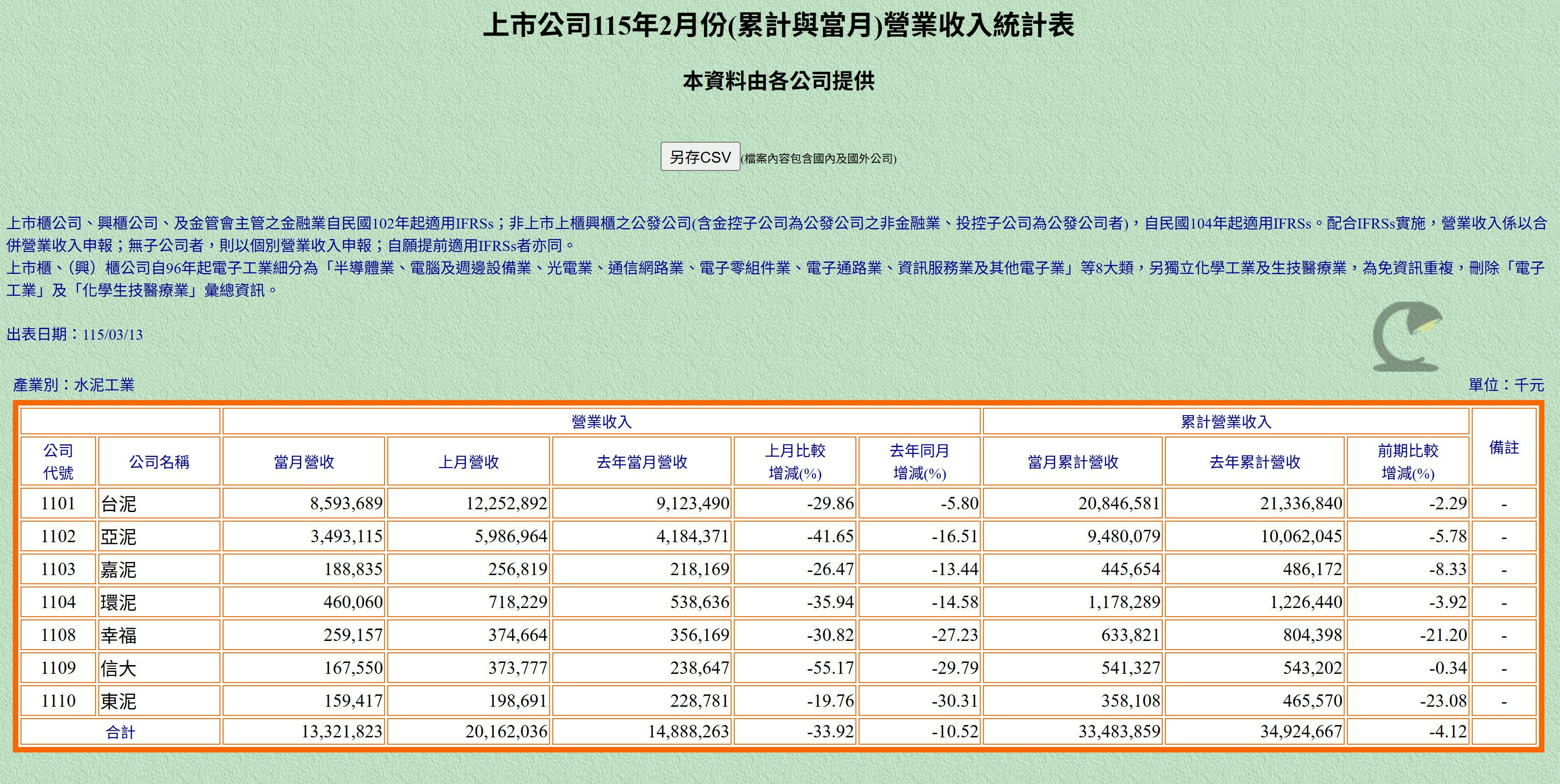Image resolution: width=1560 pixels, height=784 pixels.
Task: Click the 累計營業收入 group header
Action: pos(1226,422)
